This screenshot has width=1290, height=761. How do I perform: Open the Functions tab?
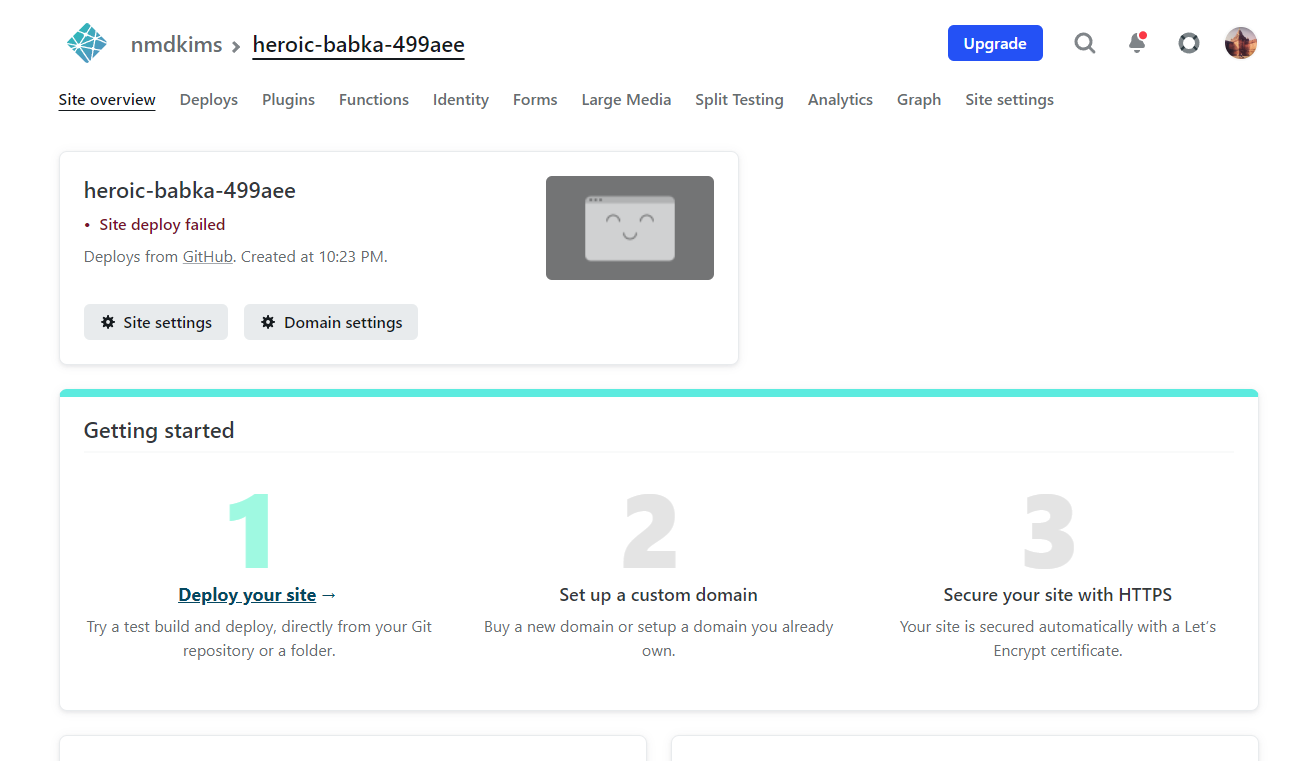tap(374, 100)
